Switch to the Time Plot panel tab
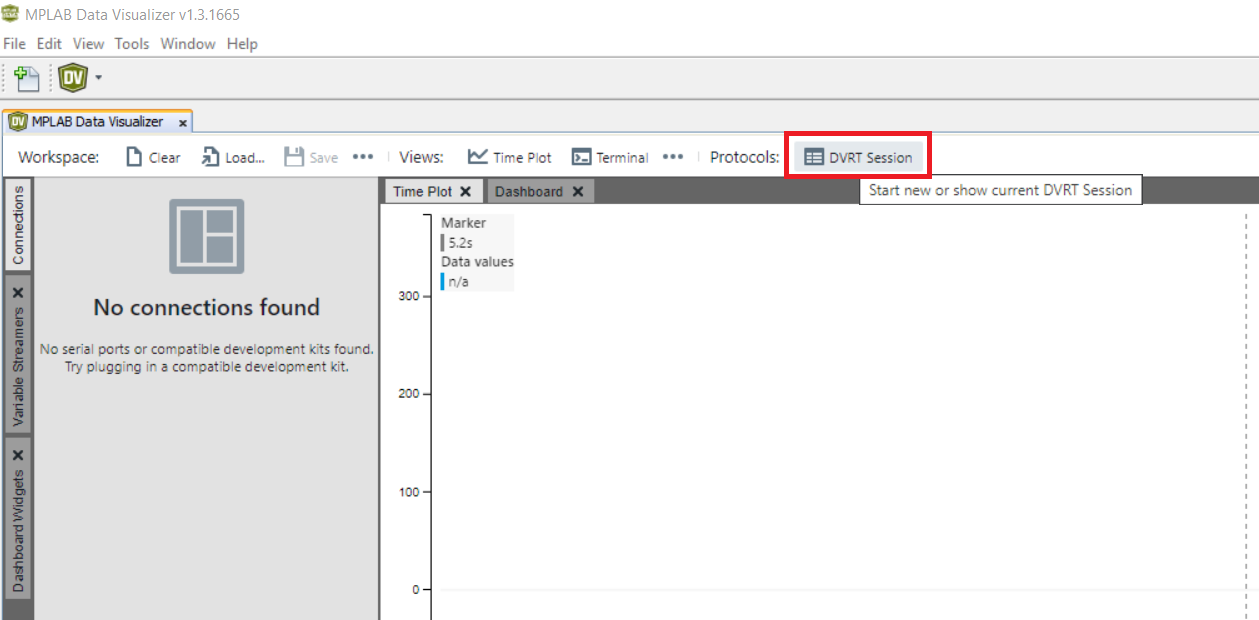 [422, 191]
